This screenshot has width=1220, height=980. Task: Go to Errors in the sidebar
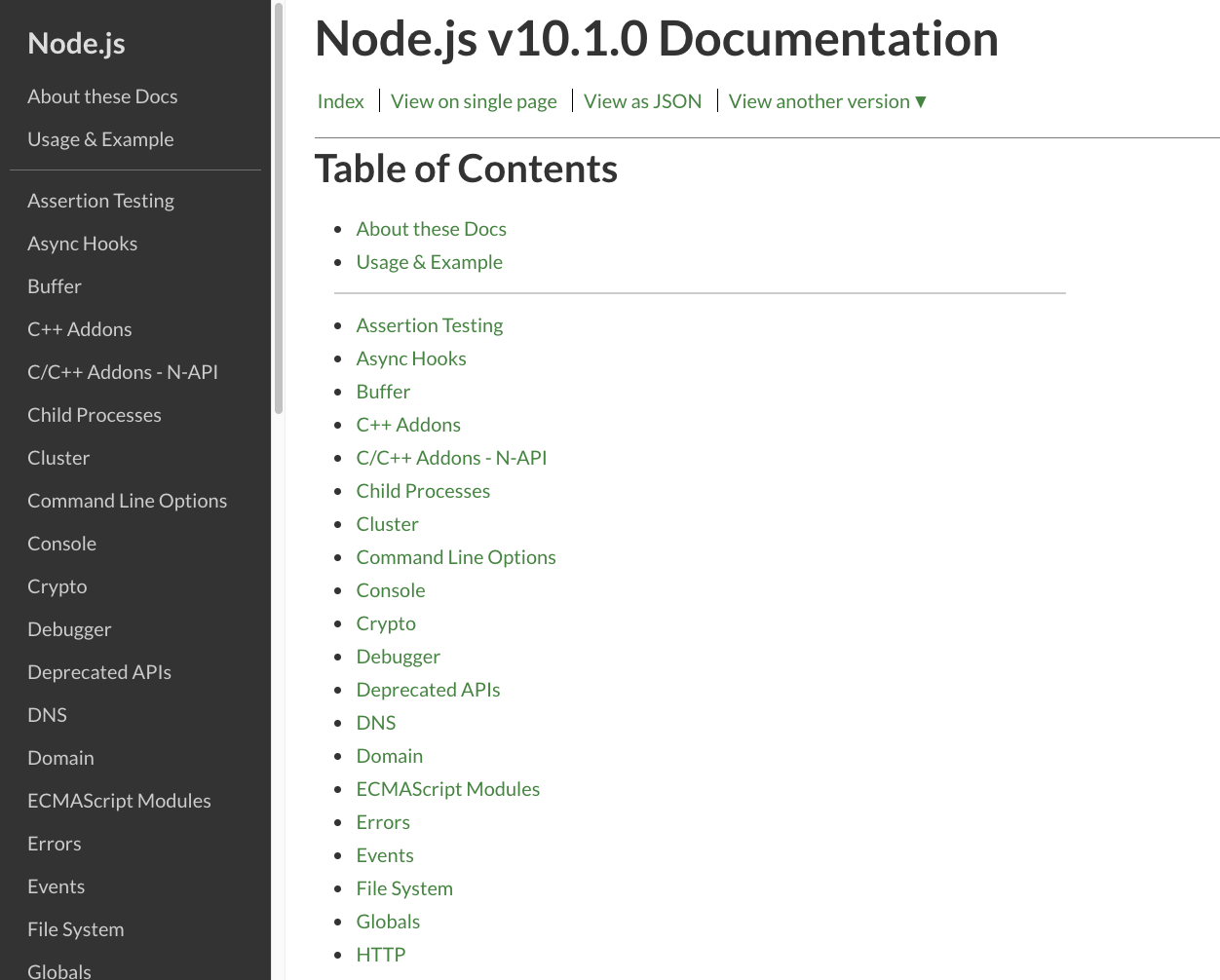55,844
